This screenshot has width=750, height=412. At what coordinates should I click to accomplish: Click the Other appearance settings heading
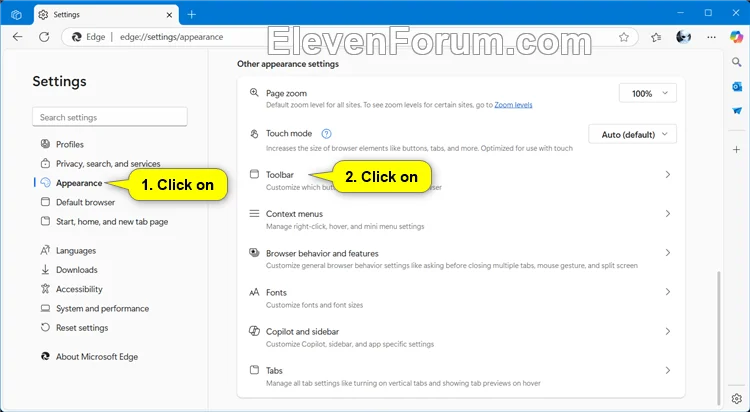(x=288, y=64)
